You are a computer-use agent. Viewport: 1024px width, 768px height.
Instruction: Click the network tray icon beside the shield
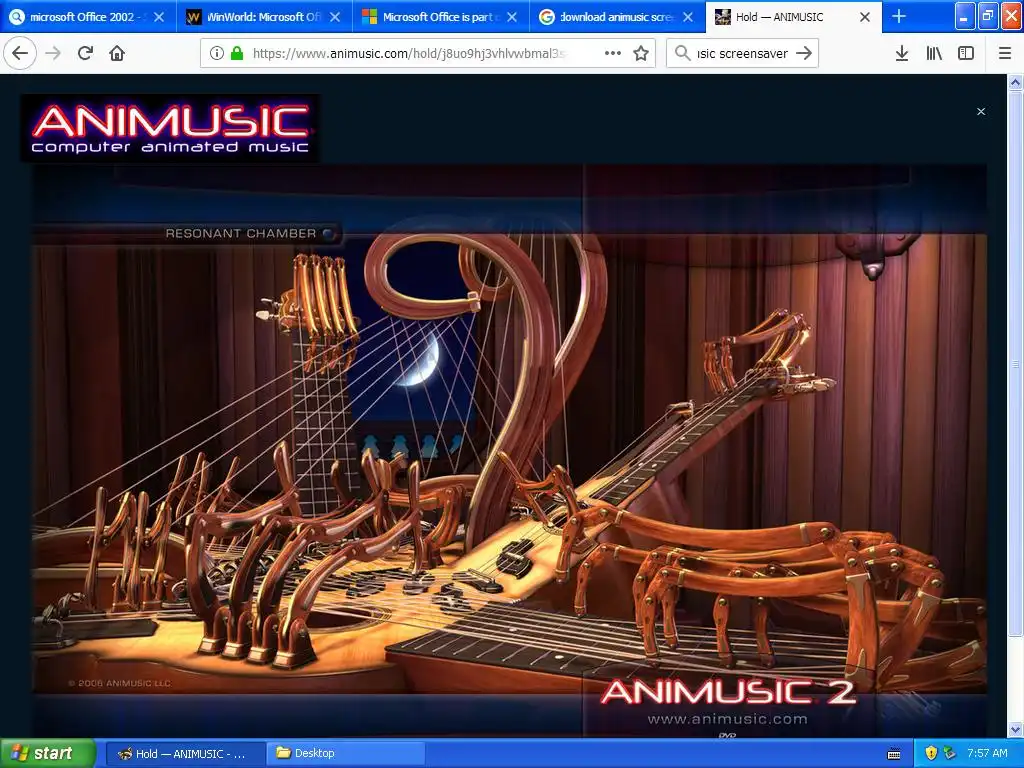point(950,753)
